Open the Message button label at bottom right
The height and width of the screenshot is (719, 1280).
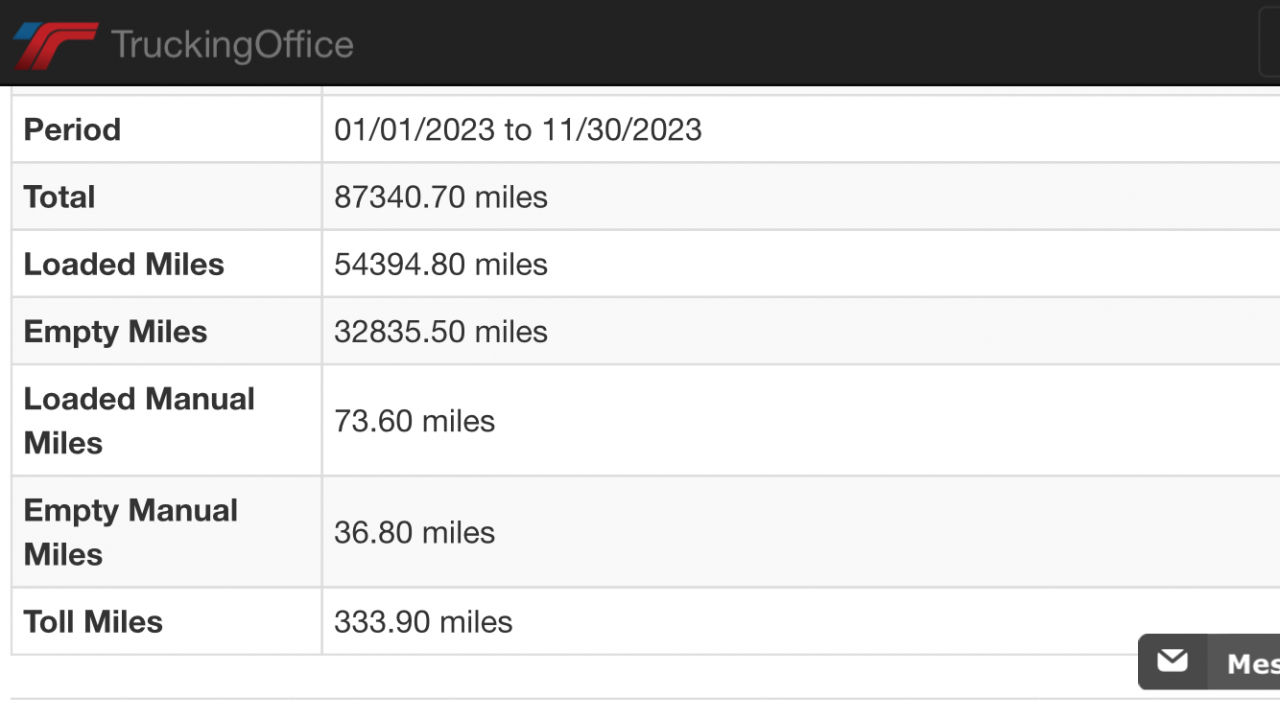pos(1252,663)
